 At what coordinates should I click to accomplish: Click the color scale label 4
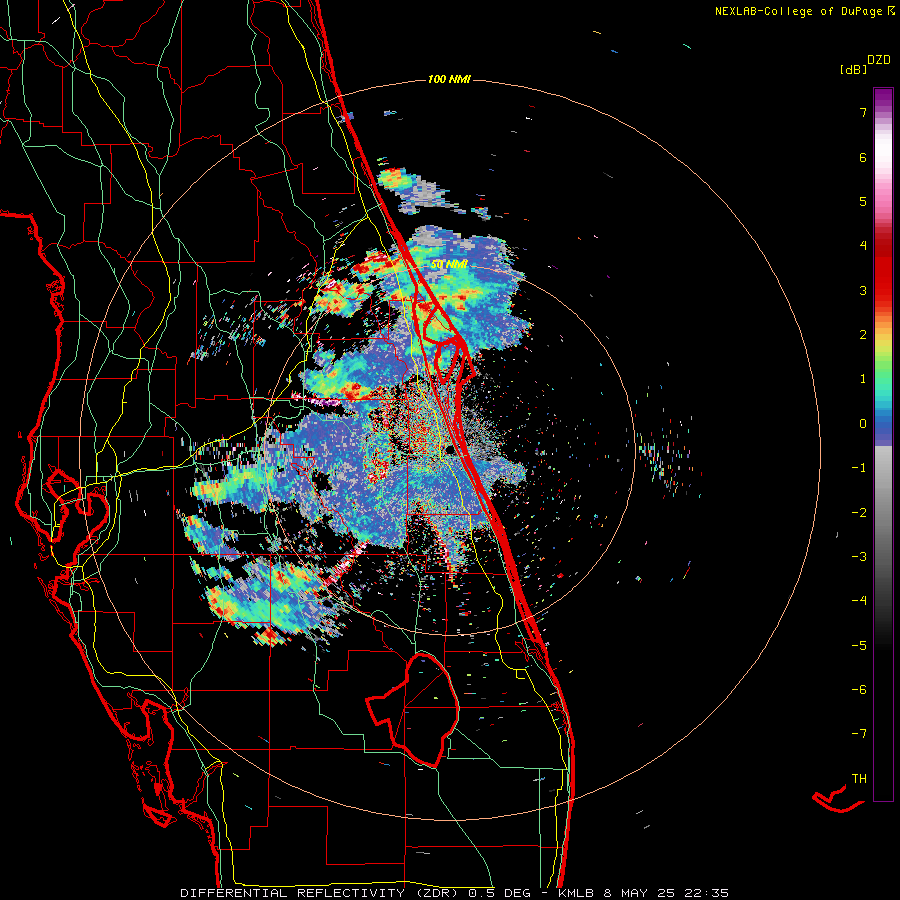click(863, 246)
